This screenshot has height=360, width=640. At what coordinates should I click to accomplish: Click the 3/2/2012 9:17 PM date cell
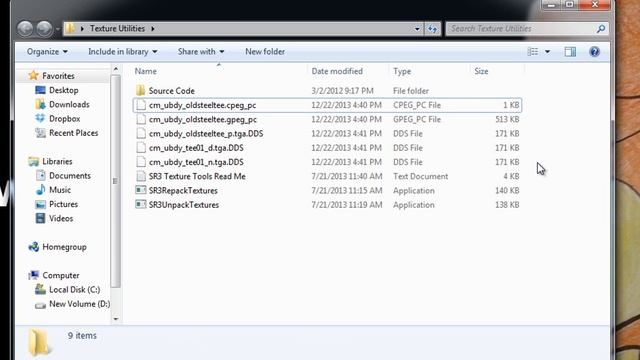coord(342,91)
